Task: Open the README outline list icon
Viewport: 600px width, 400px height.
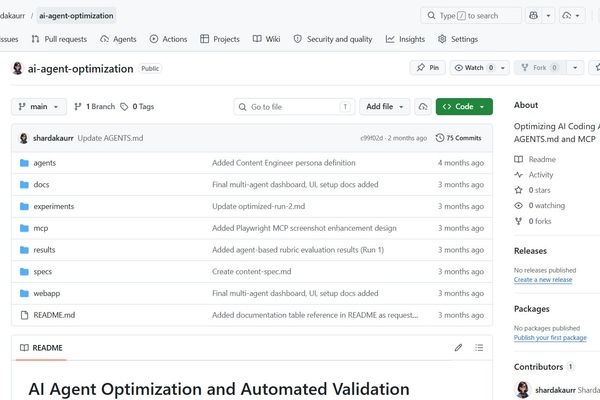Action: pos(479,348)
